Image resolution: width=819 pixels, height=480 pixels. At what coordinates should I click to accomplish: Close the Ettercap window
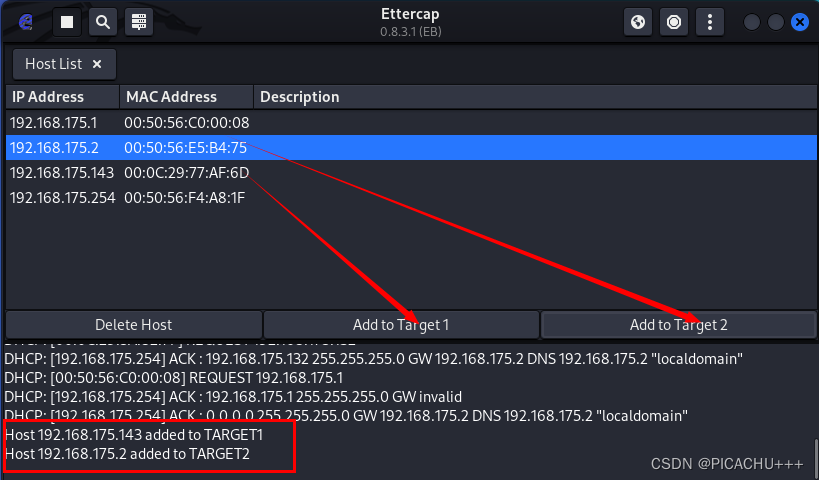[800, 22]
